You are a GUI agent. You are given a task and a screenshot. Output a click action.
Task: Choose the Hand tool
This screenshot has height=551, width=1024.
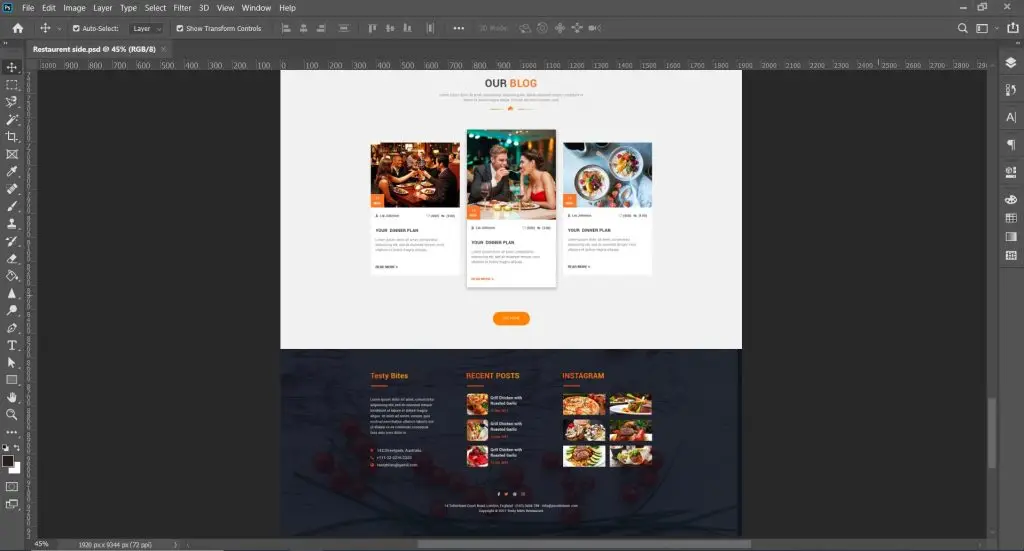12,397
